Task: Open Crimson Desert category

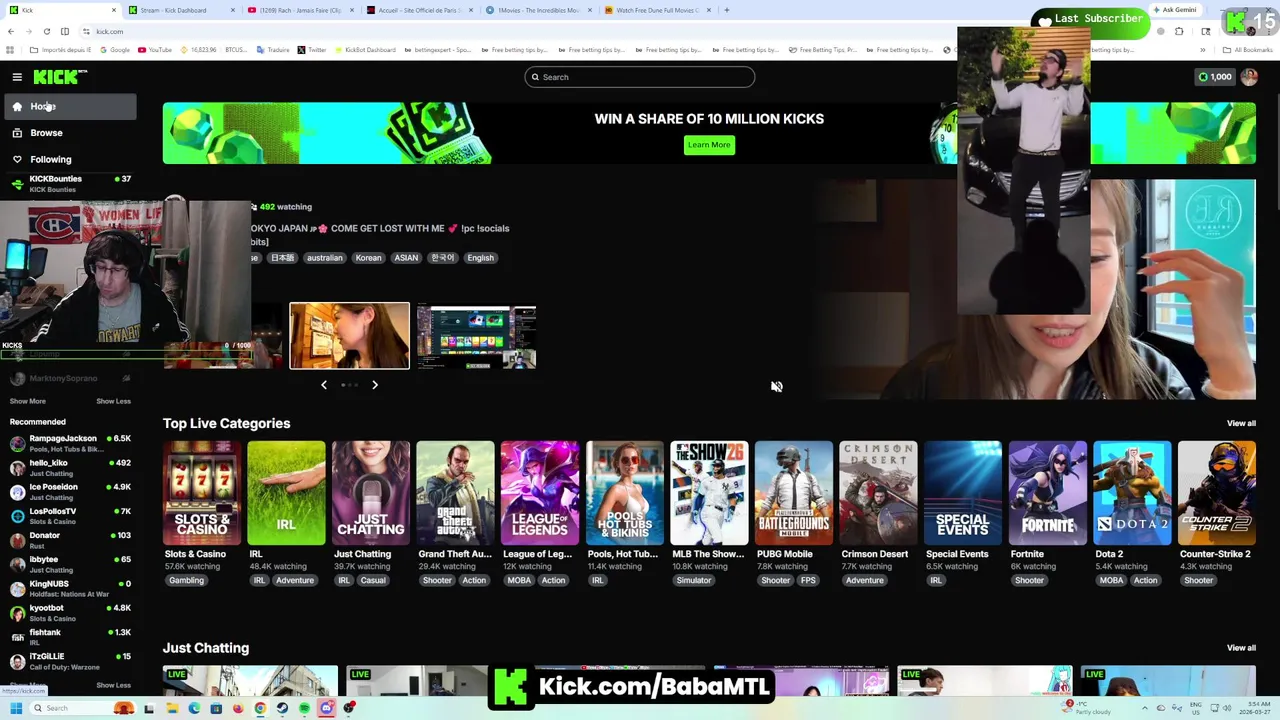Action: coord(878,493)
